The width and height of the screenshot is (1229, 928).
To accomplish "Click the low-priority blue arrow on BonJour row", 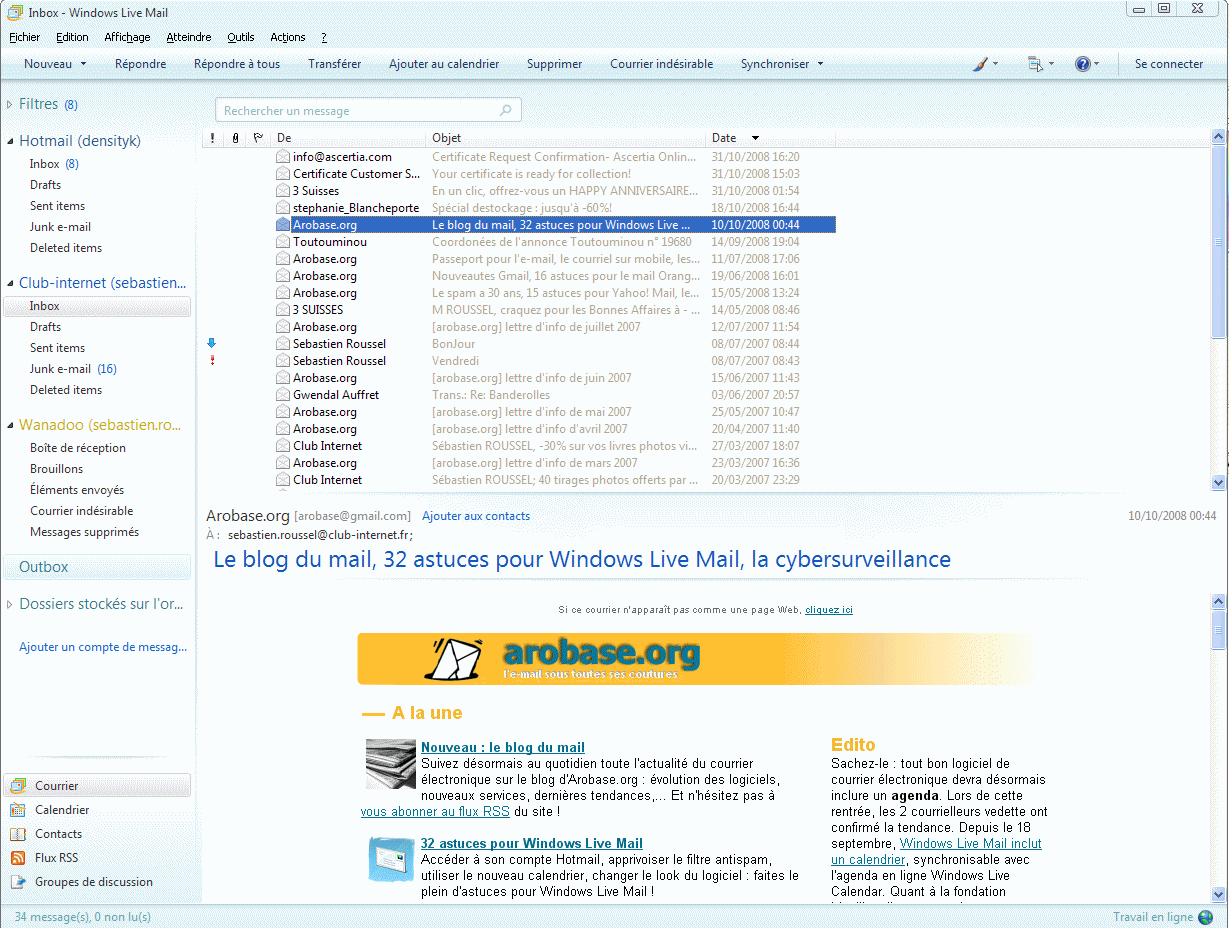I will (211, 343).
